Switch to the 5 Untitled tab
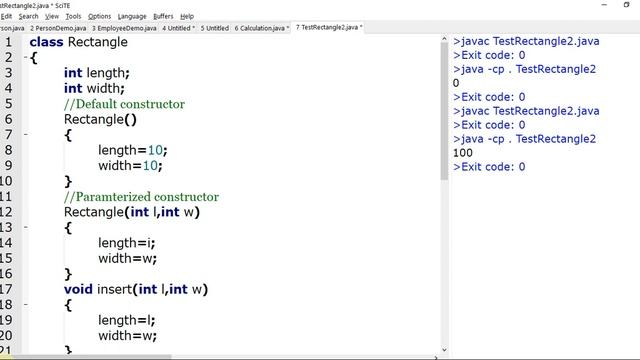Screen dimensions: 640x360 (215, 28)
